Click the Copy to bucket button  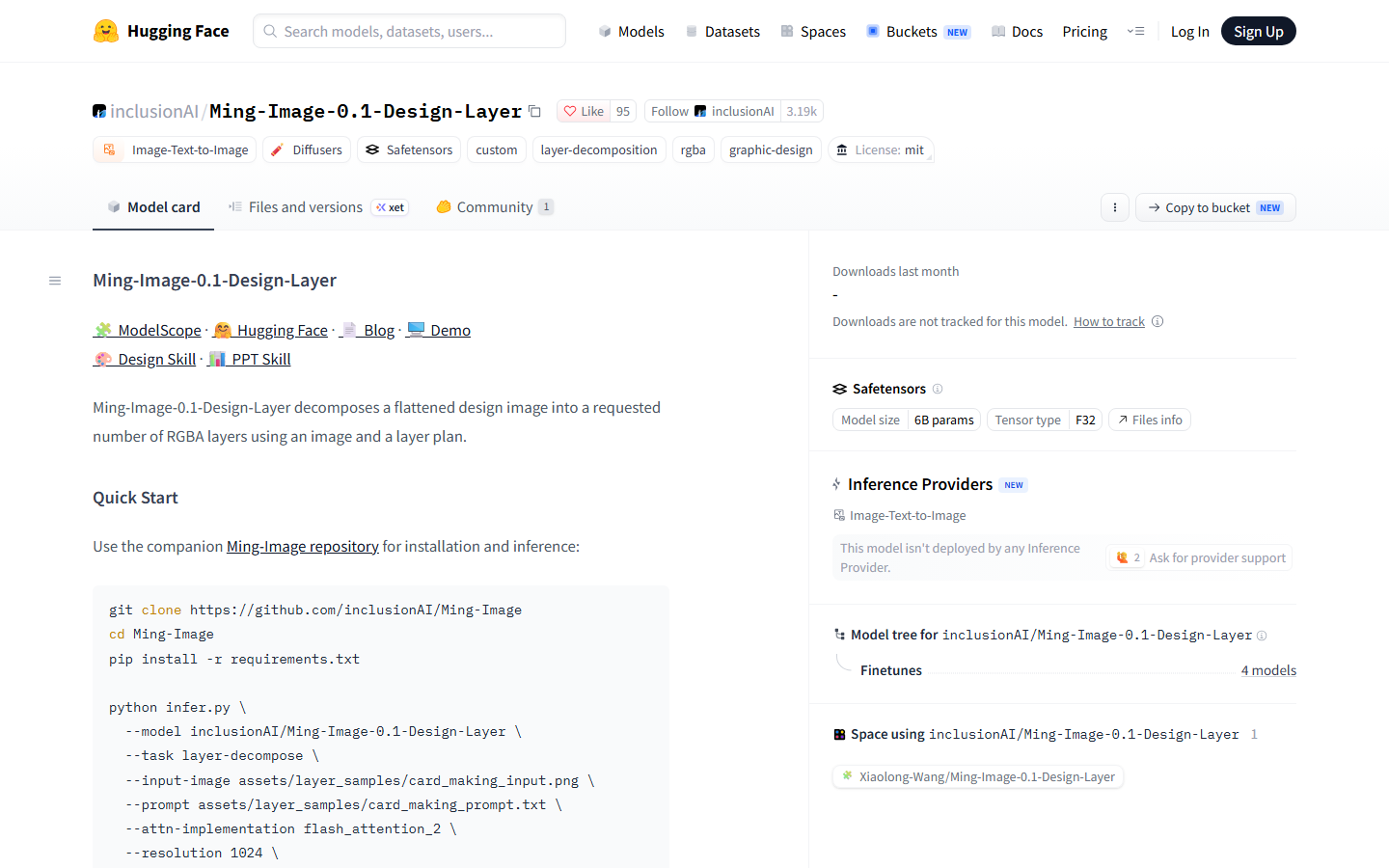1215,207
